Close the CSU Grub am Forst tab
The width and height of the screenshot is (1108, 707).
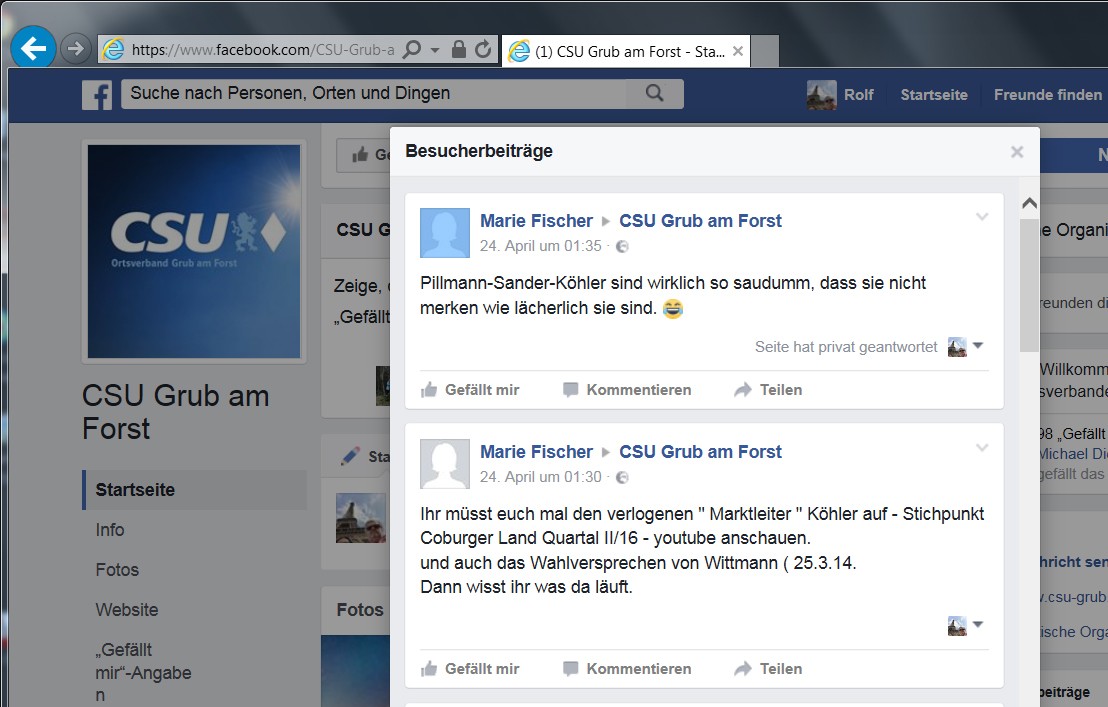[x=737, y=52]
